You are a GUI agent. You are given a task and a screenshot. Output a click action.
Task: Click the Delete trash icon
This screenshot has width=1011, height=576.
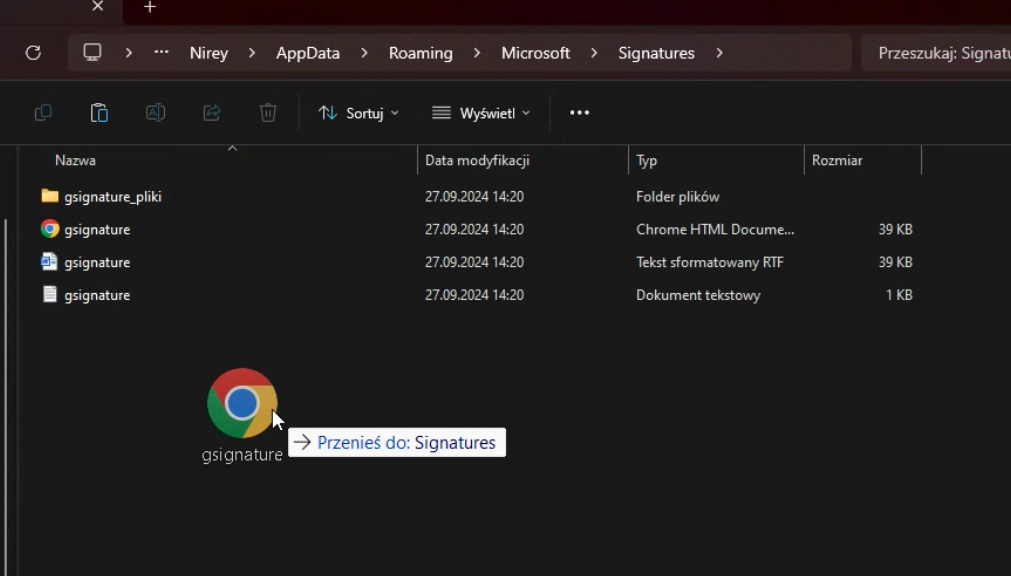[x=268, y=113]
